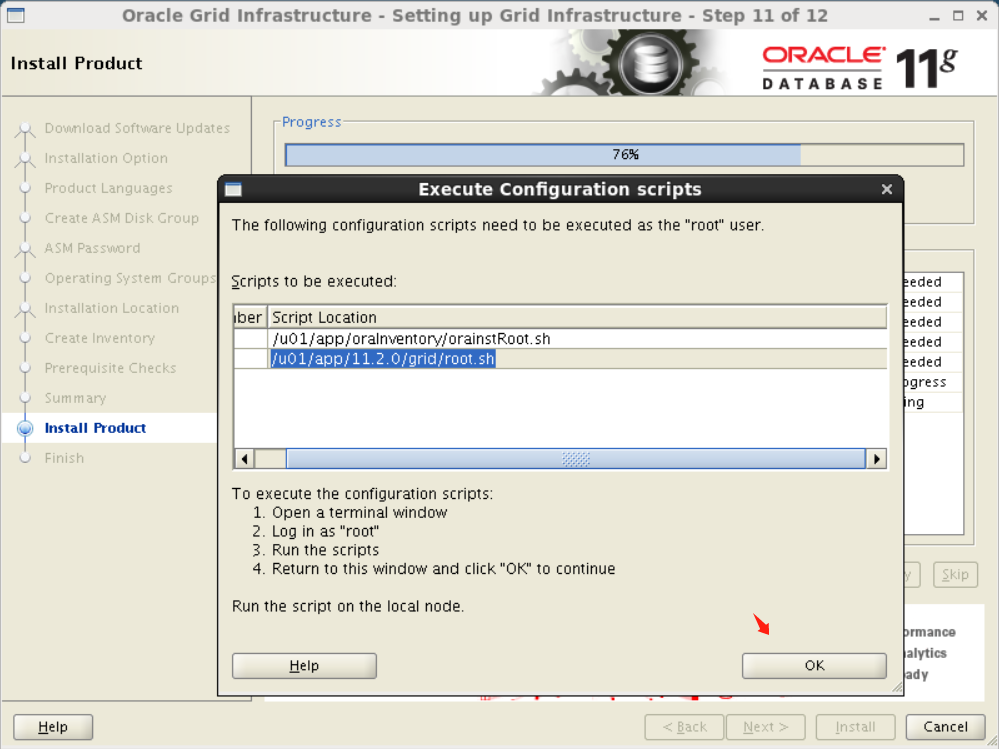Click the Help button at bottom left
This screenshot has height=749, width=999.
(52, 727)
